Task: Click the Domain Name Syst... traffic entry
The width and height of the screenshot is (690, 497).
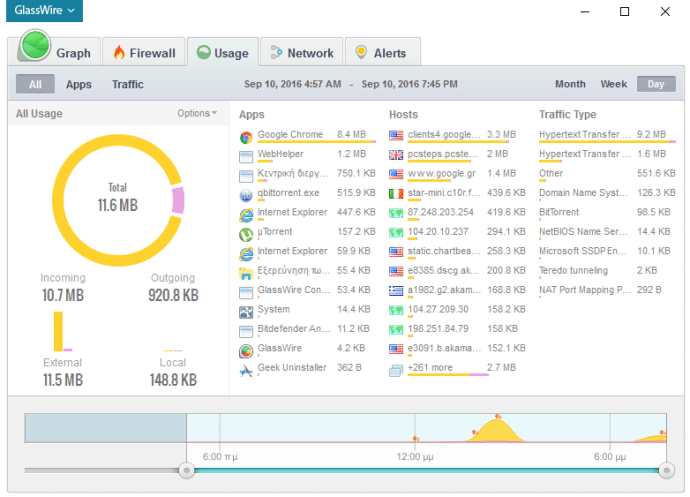Action: (607, 193)
